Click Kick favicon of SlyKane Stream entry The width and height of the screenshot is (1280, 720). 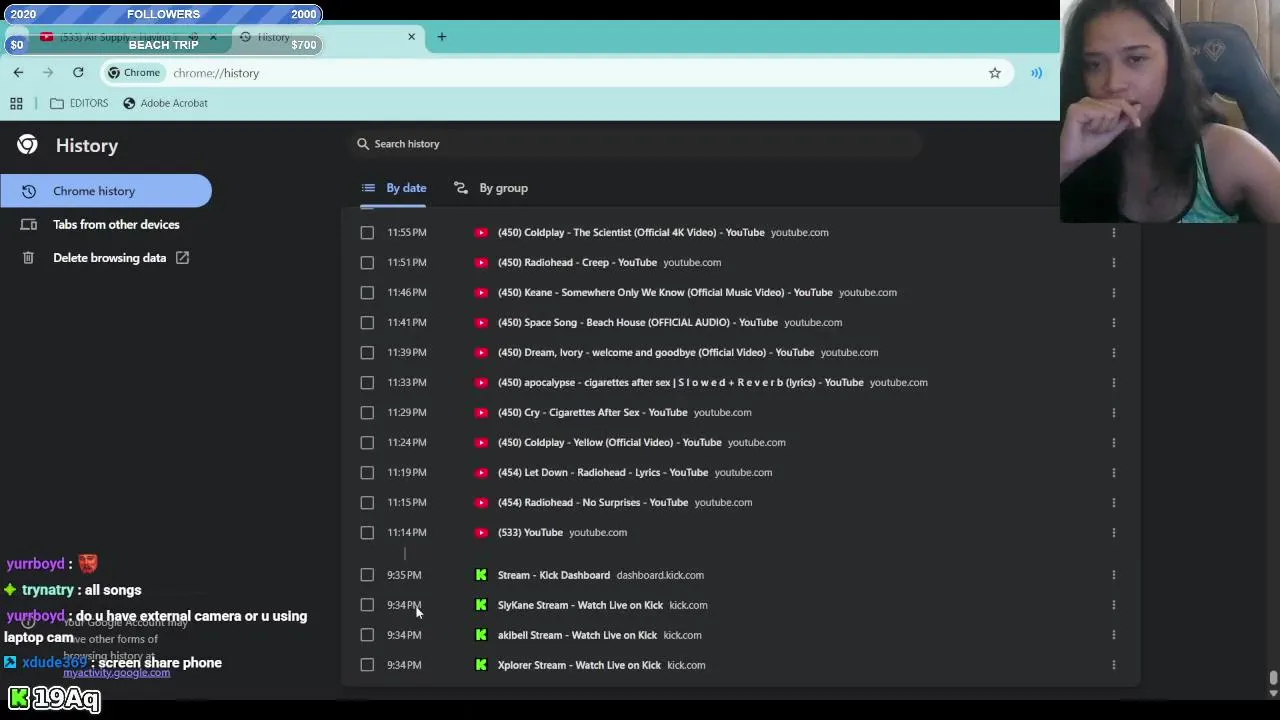pos(481,605)
